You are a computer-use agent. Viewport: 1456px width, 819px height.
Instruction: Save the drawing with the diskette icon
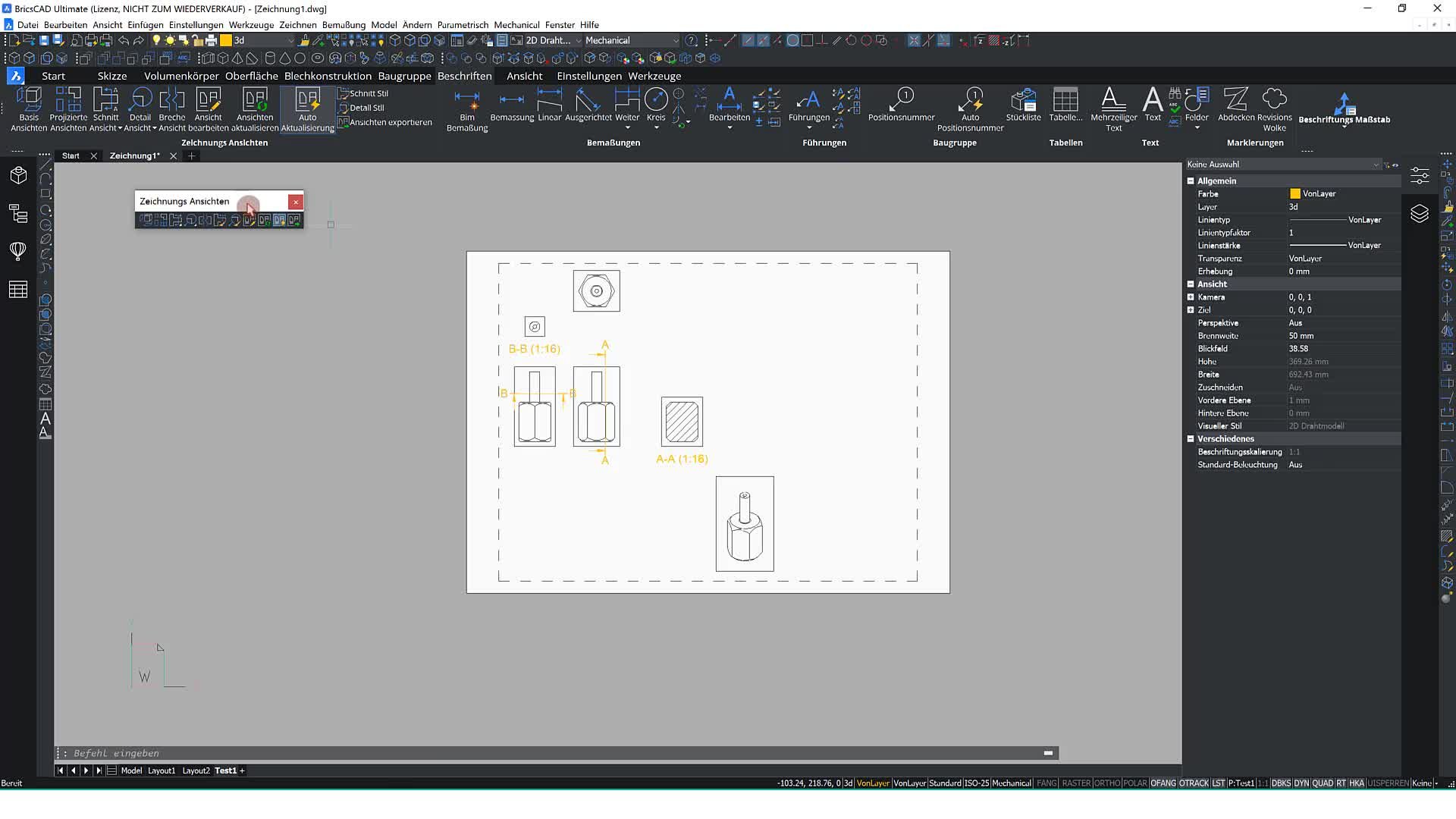(x=44, y=40)
